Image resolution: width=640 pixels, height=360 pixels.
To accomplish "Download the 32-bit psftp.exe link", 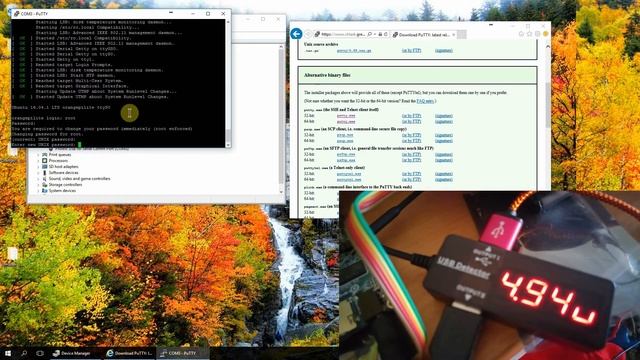I will tap(346, 155).
